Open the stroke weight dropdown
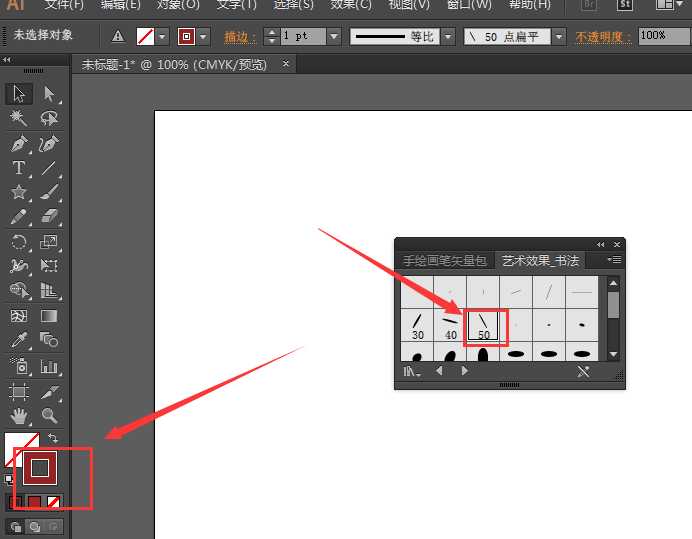The height and width of the screenshot is (539, 692). tap(334, 36)
